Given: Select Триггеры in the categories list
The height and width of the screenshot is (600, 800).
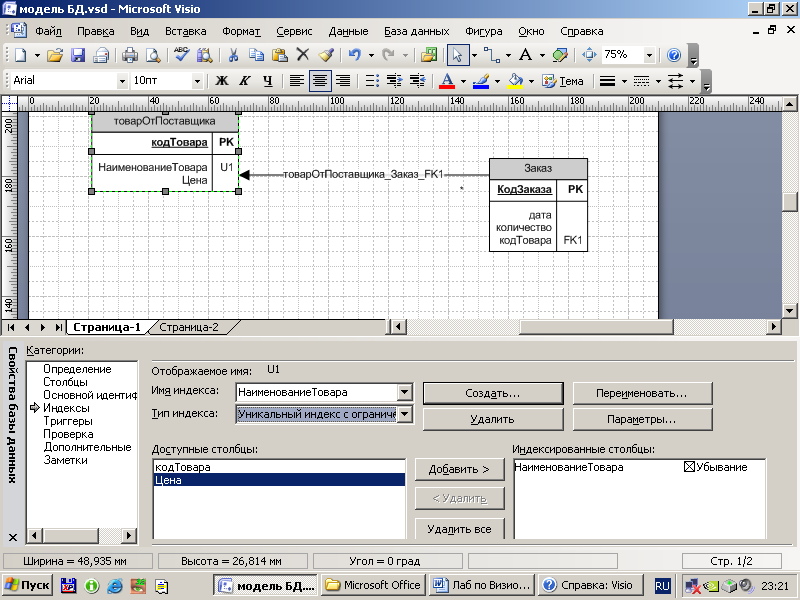Looking at the screenshot, I should [x=67, y=421].
